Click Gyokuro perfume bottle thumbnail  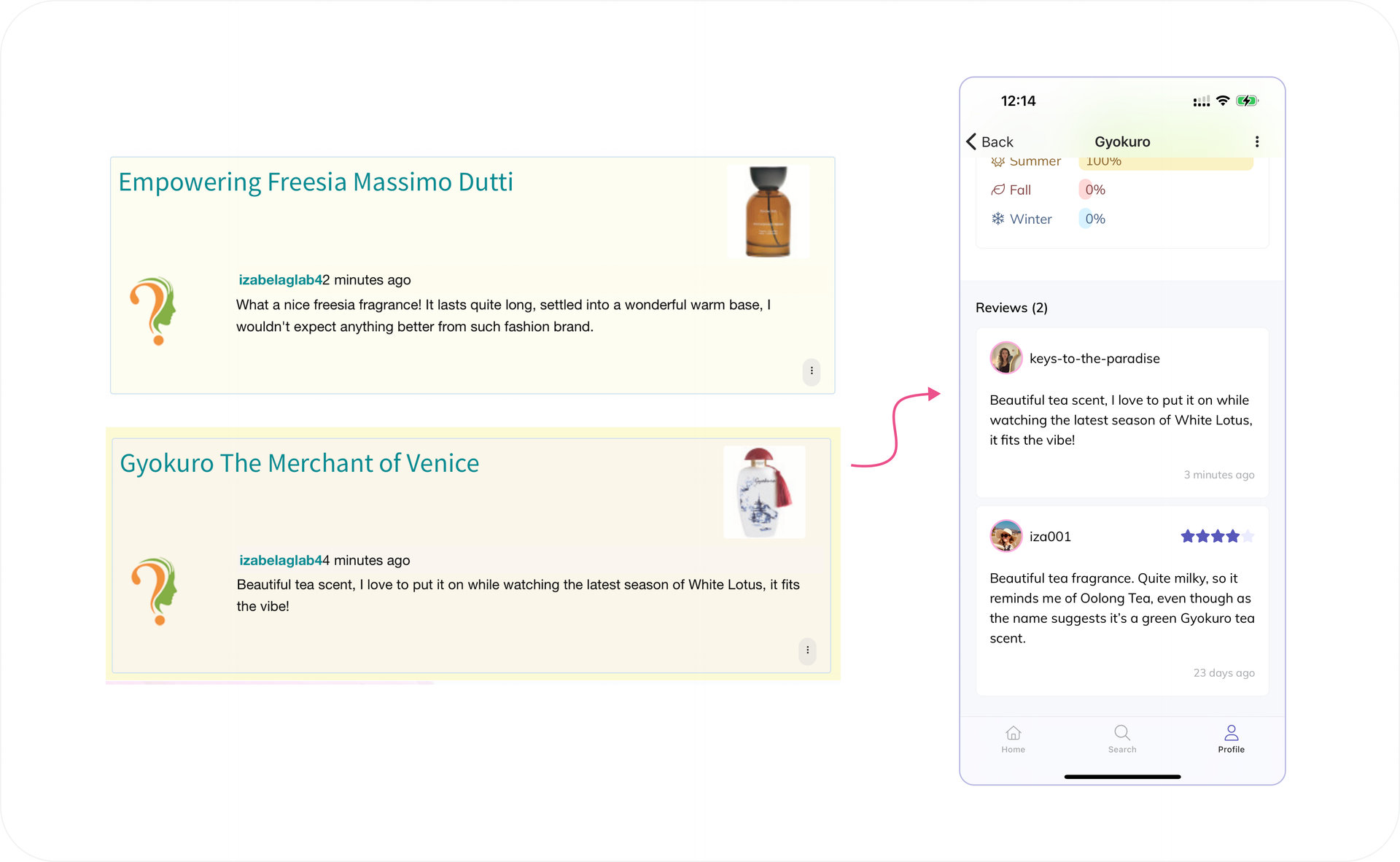[763, 492]
